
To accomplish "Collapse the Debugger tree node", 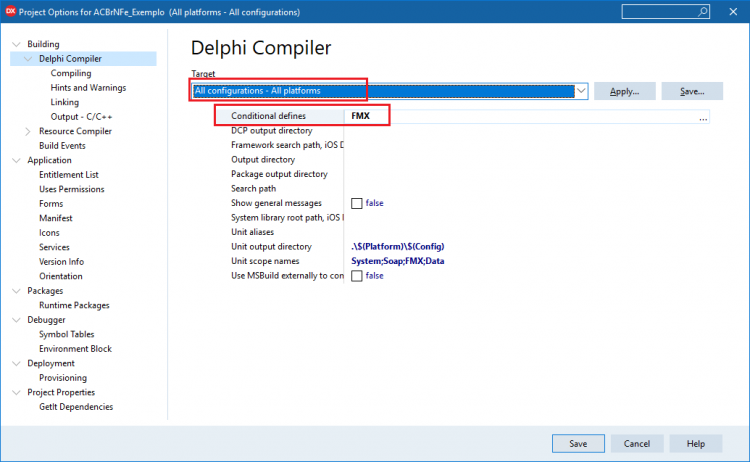I will pyautogui.click(x=16, y=320).
